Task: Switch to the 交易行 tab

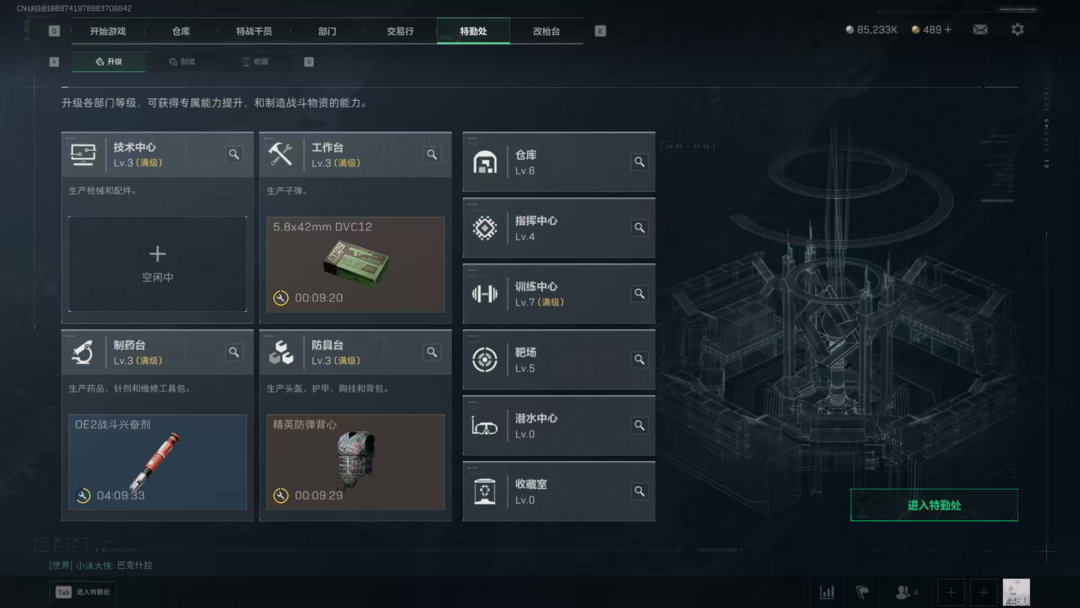Action: point(400,31)
